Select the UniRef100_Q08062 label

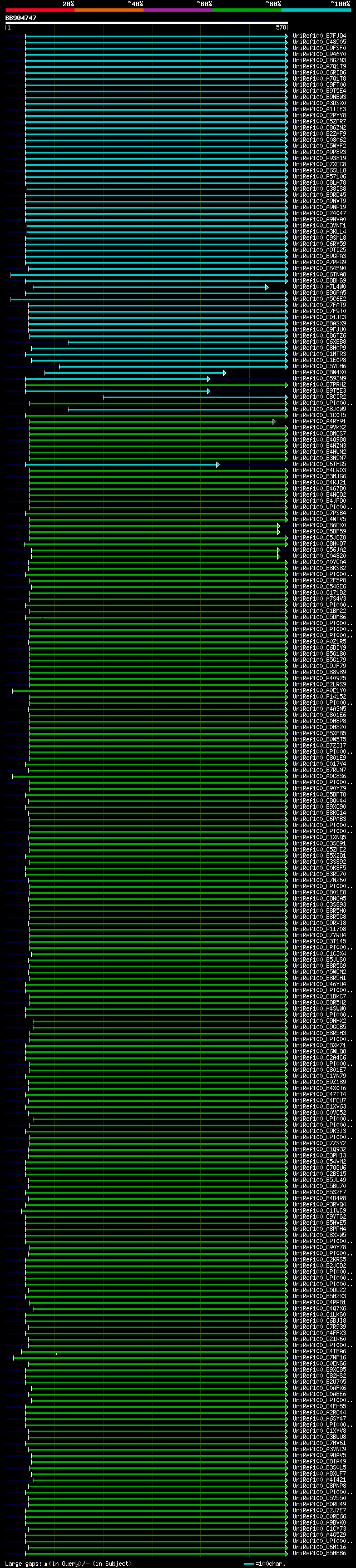[319, 140]
